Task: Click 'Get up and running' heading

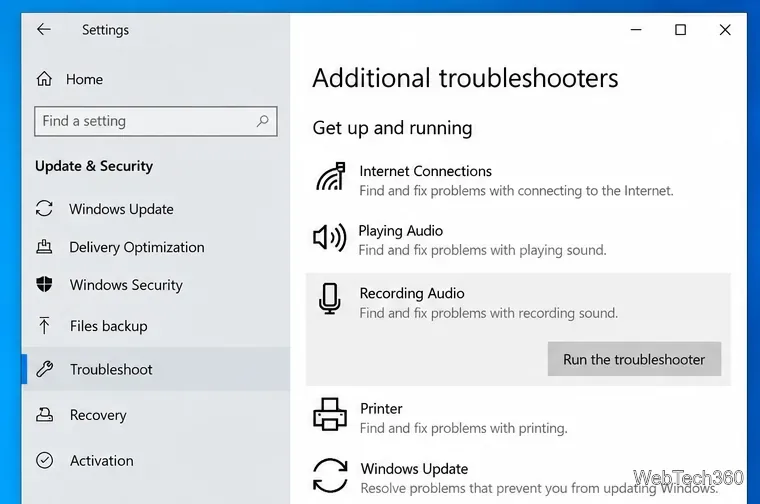Action: pyautogui.click(x=392, y=128)
